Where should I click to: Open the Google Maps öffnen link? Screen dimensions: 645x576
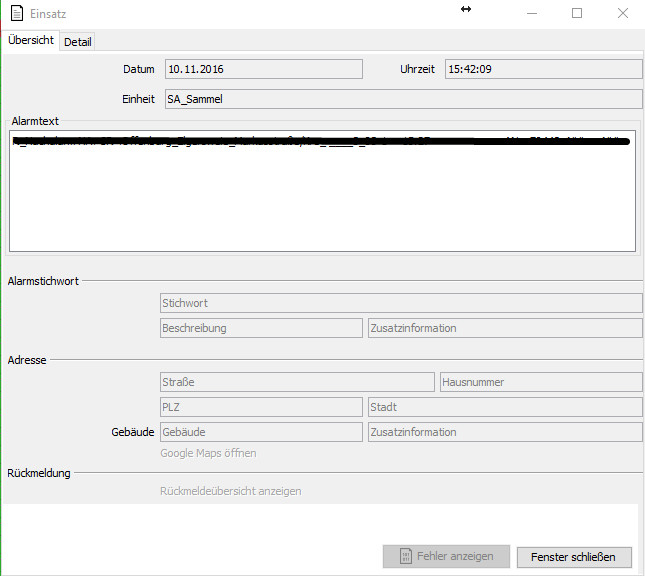pyautogui.click(x=208, y=453)
